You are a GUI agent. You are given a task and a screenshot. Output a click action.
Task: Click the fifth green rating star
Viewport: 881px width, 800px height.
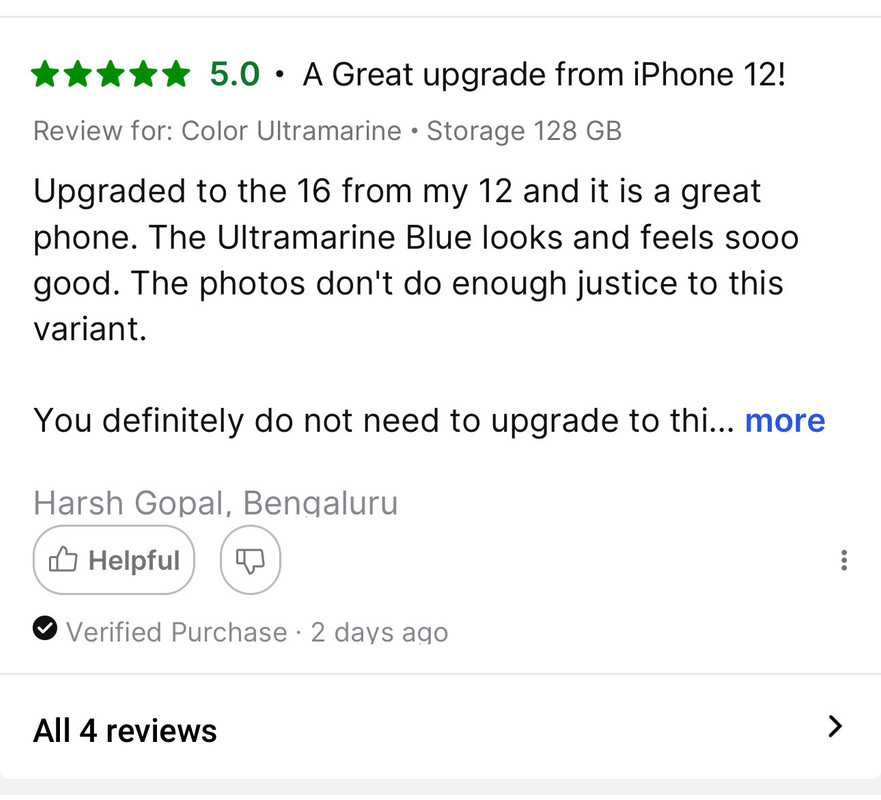click(177, 74)
